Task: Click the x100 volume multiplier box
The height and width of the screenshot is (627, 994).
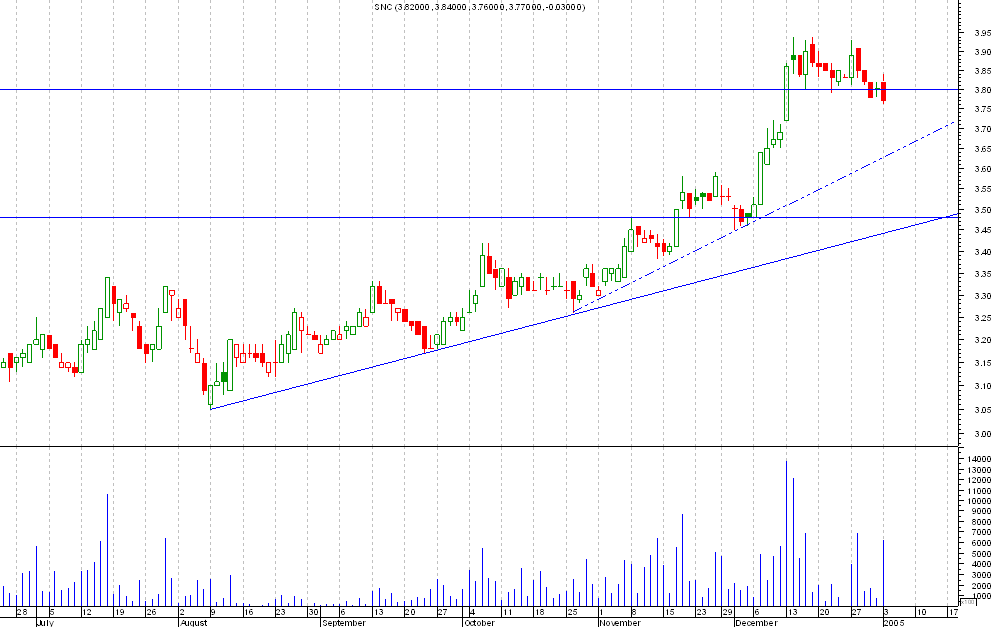Action: [967, 602]
